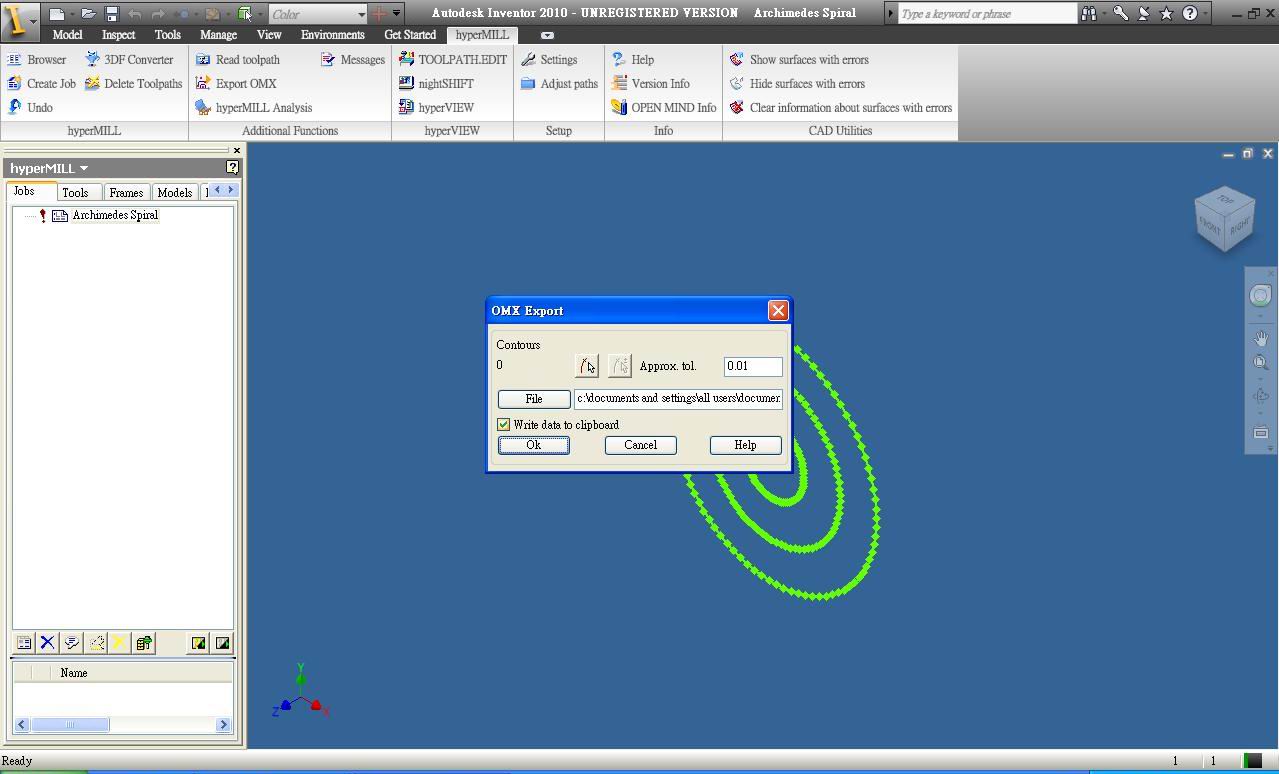Click the Approx. tol. value field
Screen dimensions: 1279x774
pos(753,366)
